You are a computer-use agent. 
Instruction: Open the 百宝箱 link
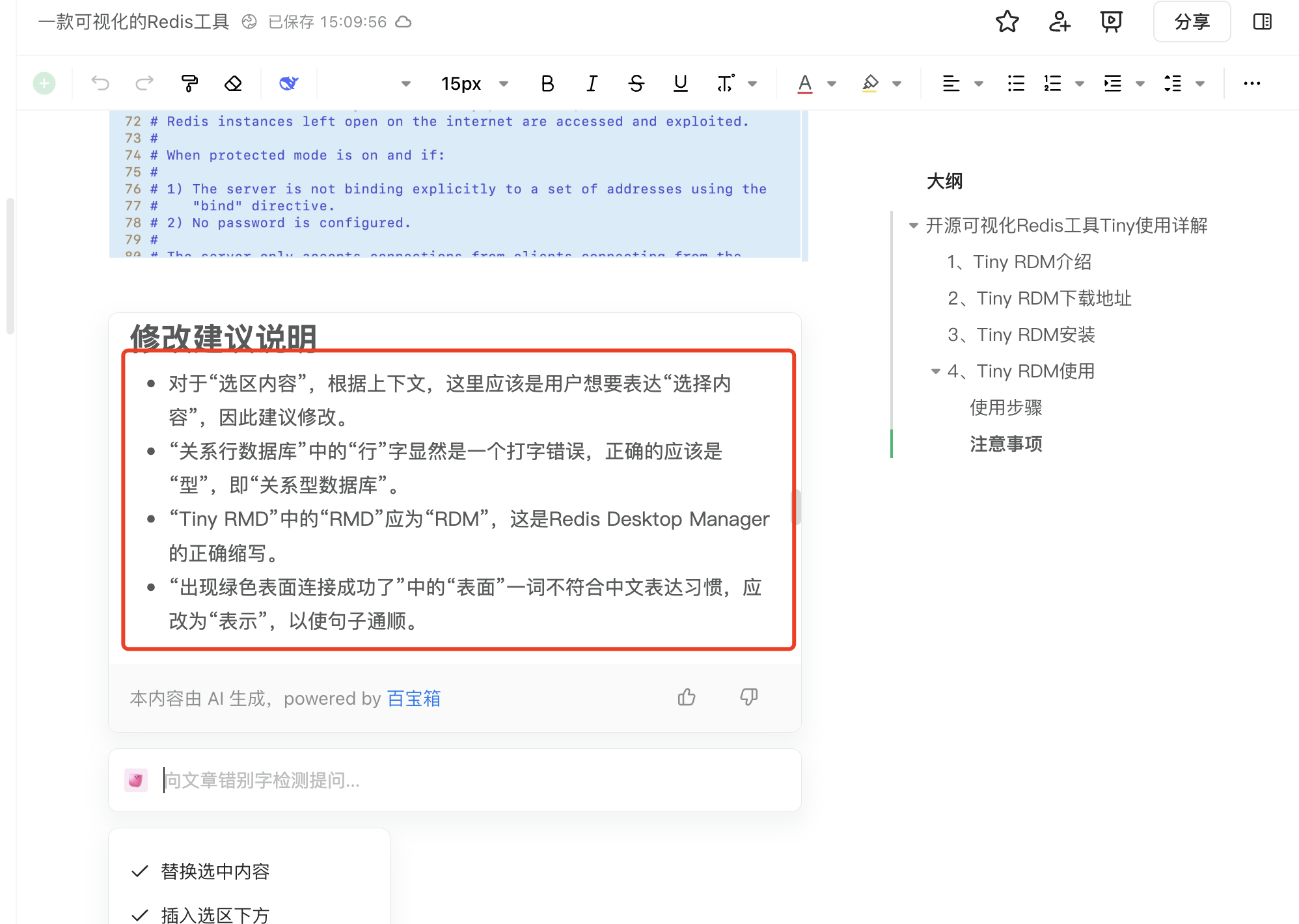click(414, 698)
